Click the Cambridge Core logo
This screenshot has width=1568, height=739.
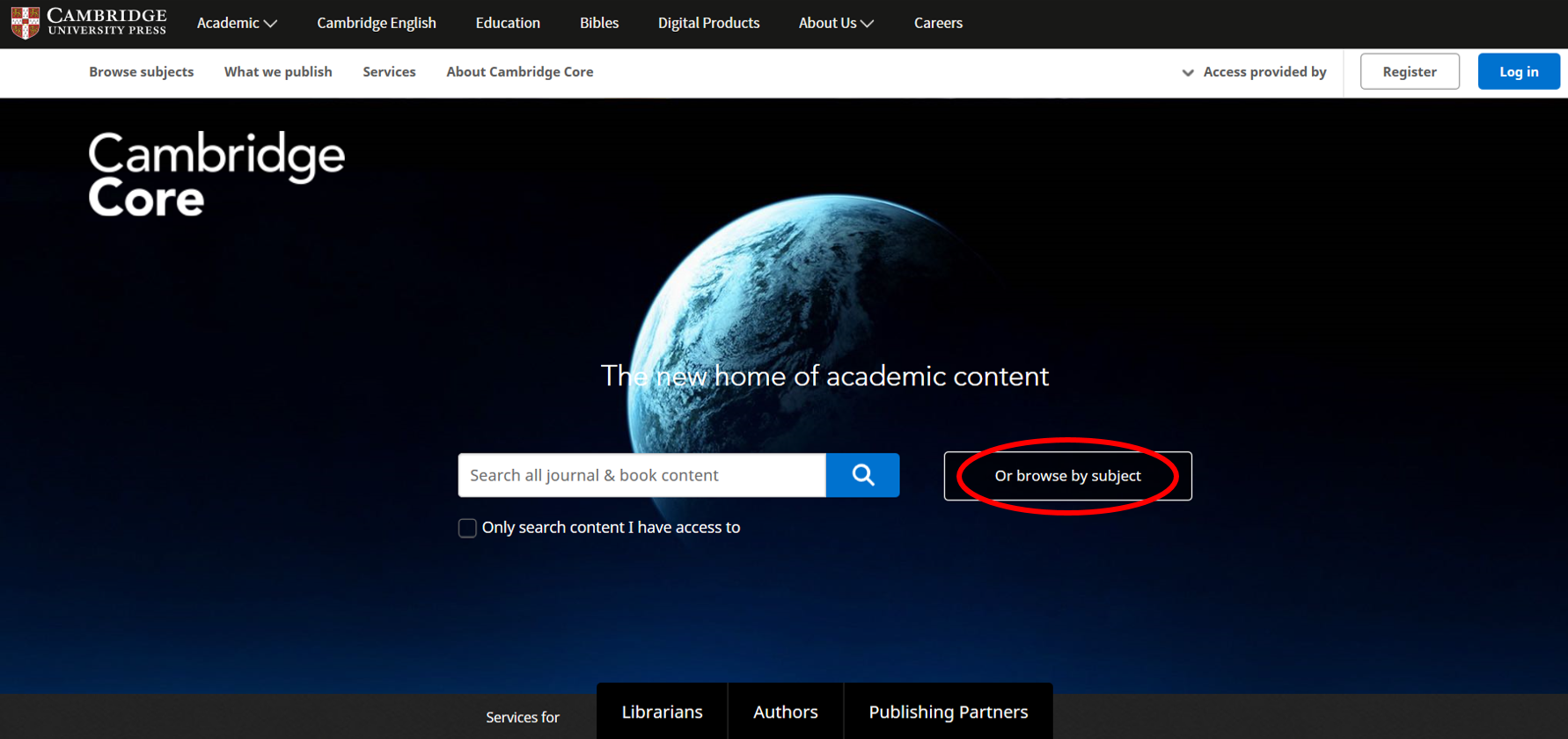pos(216,174)
